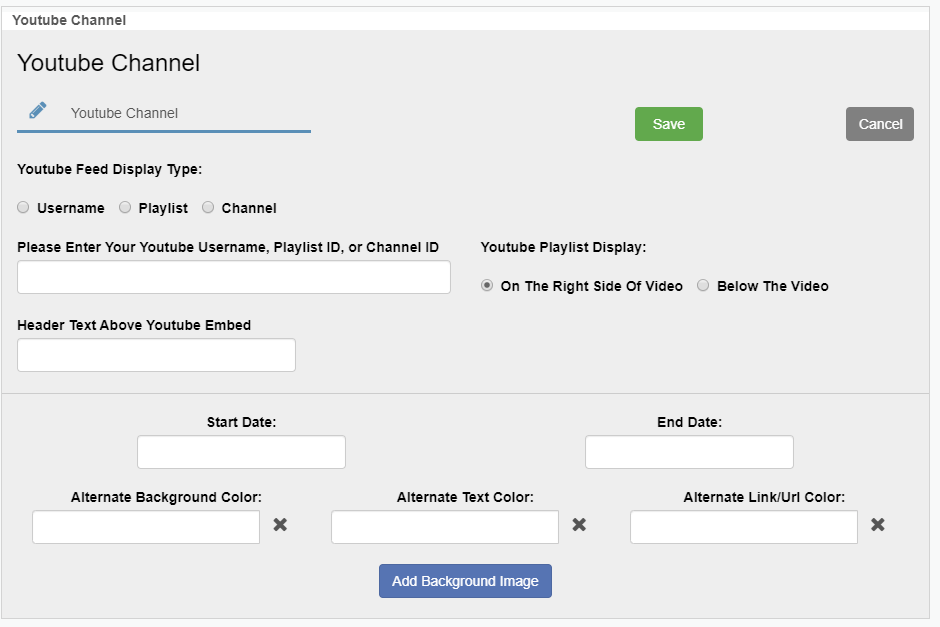Select the Username feed display type

coord(23,208)
